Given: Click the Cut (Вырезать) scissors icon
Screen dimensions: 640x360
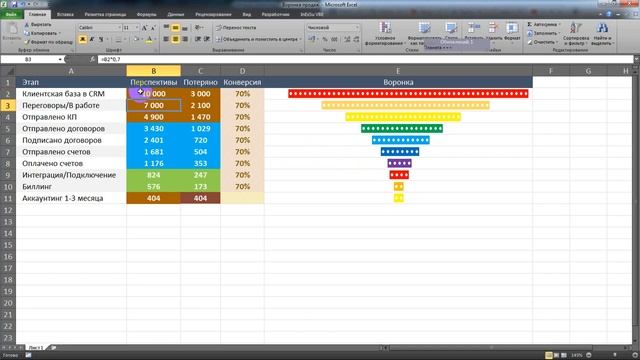Looking at the screenshot, I should coord(27,24).
